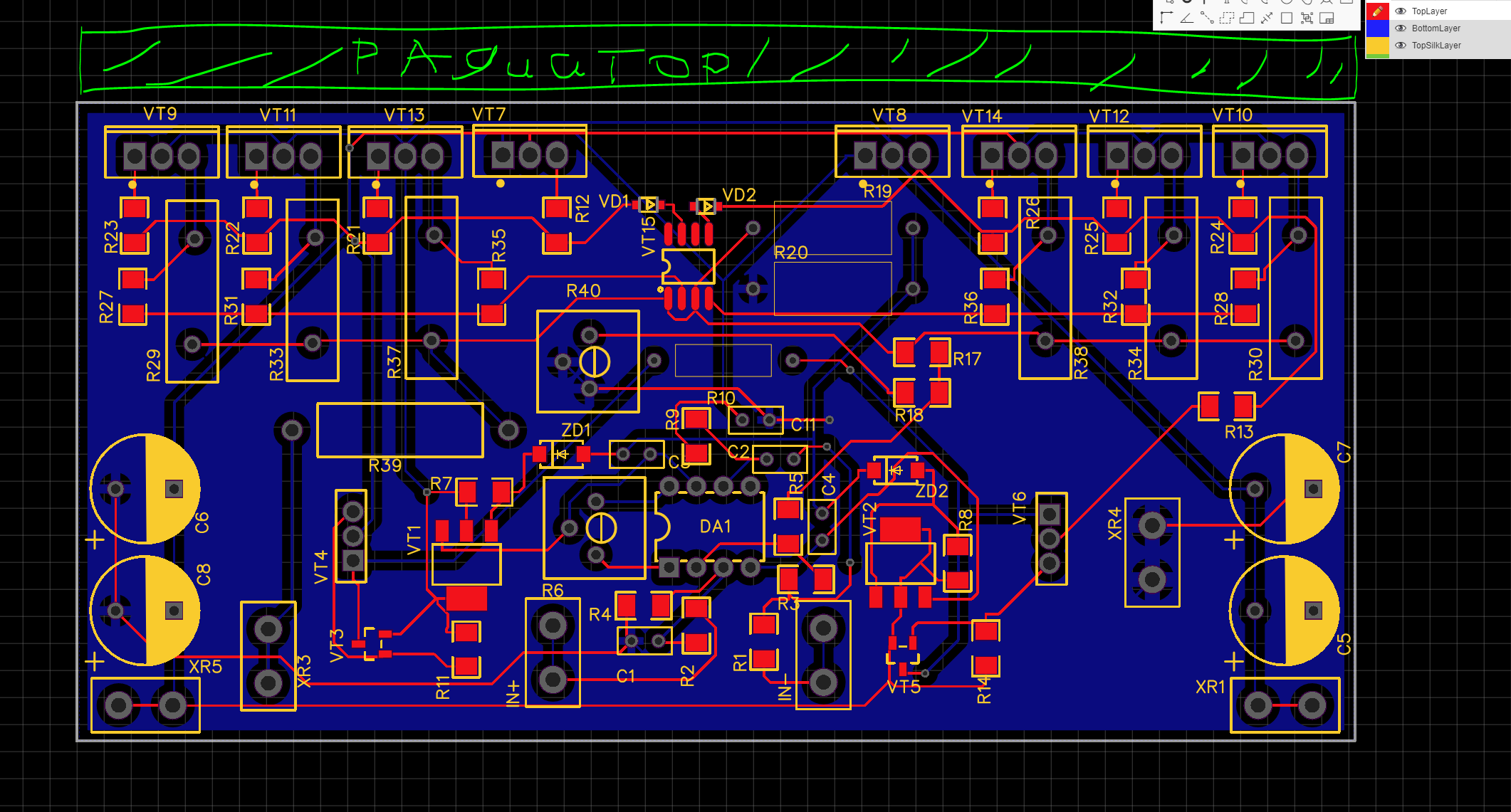Click the R39 resistor label
The image size is (1511, 812).
click(385, 465)
